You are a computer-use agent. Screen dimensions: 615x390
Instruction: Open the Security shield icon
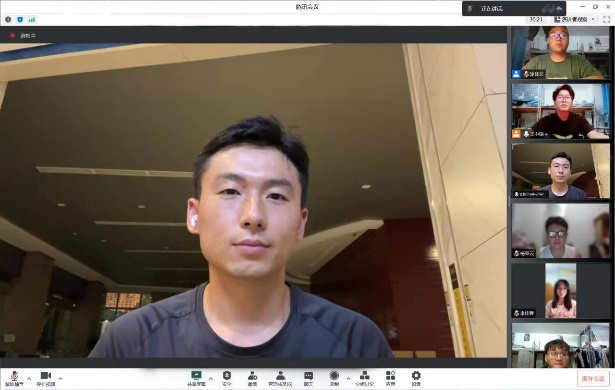coord(227,378)
